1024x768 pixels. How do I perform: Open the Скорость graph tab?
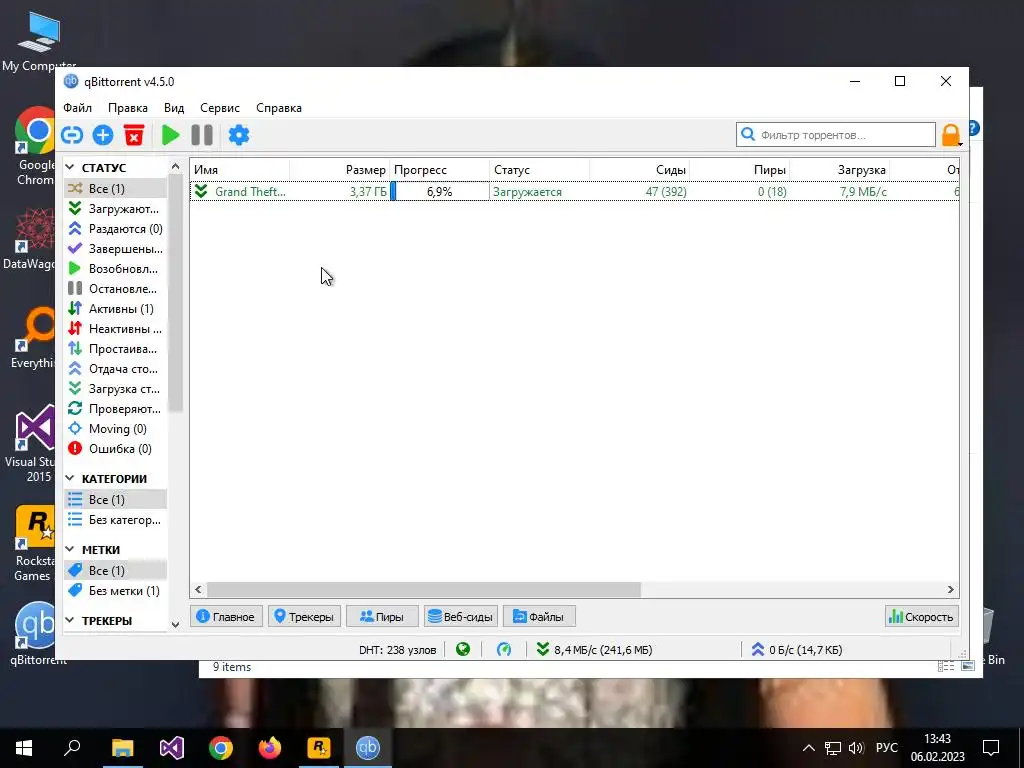[921, 616]
